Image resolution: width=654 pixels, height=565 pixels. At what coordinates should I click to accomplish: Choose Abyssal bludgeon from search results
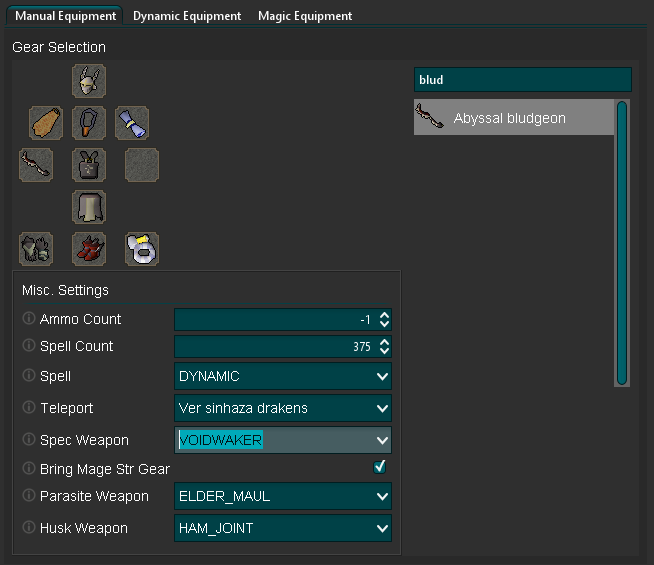tap(514, 117)
